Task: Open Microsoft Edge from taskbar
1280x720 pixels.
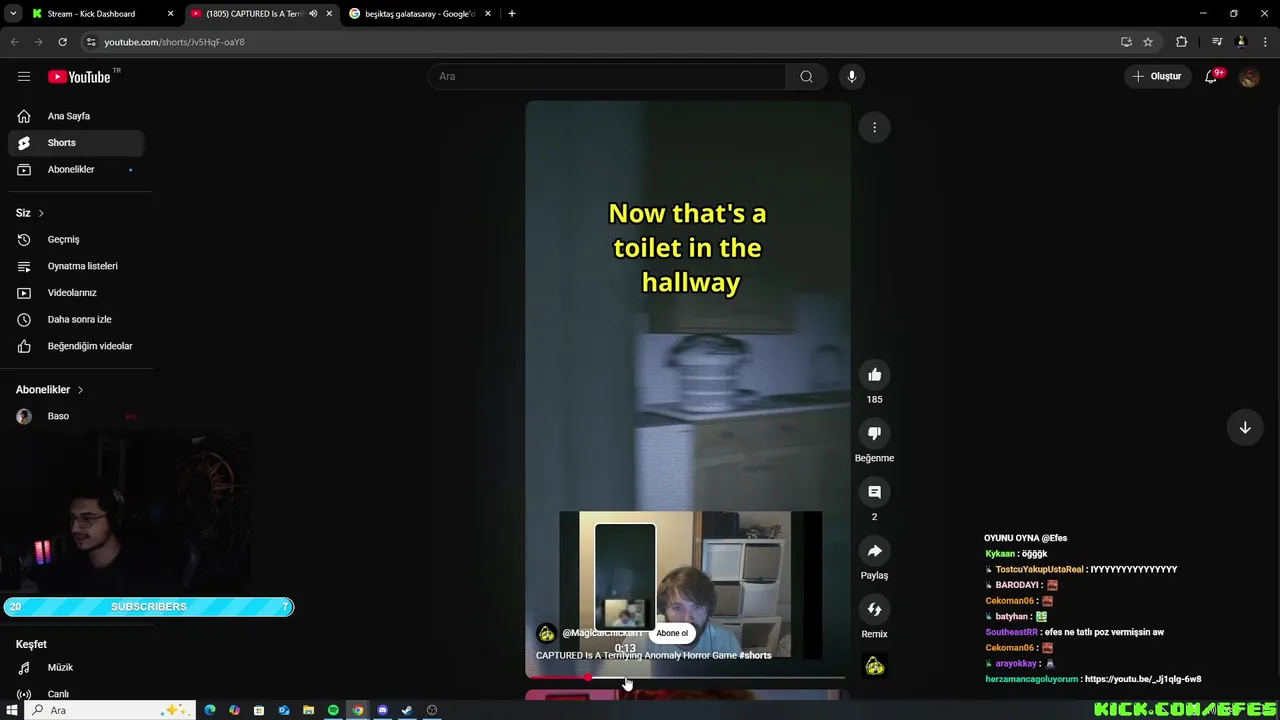Action: 210,710
